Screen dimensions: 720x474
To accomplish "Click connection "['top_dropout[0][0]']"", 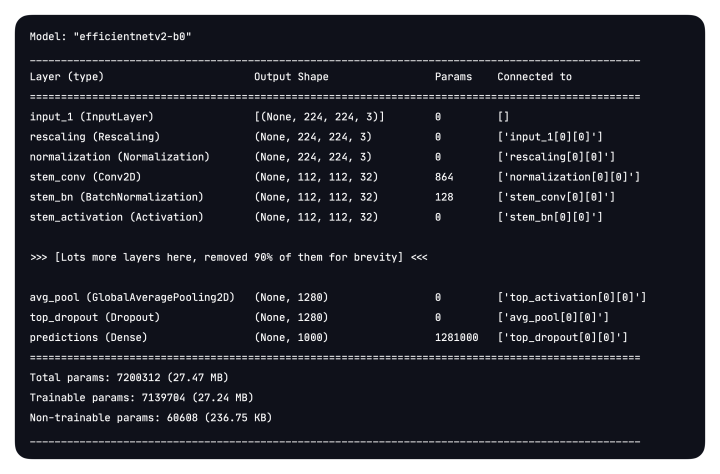I will [x=562, y=338].
